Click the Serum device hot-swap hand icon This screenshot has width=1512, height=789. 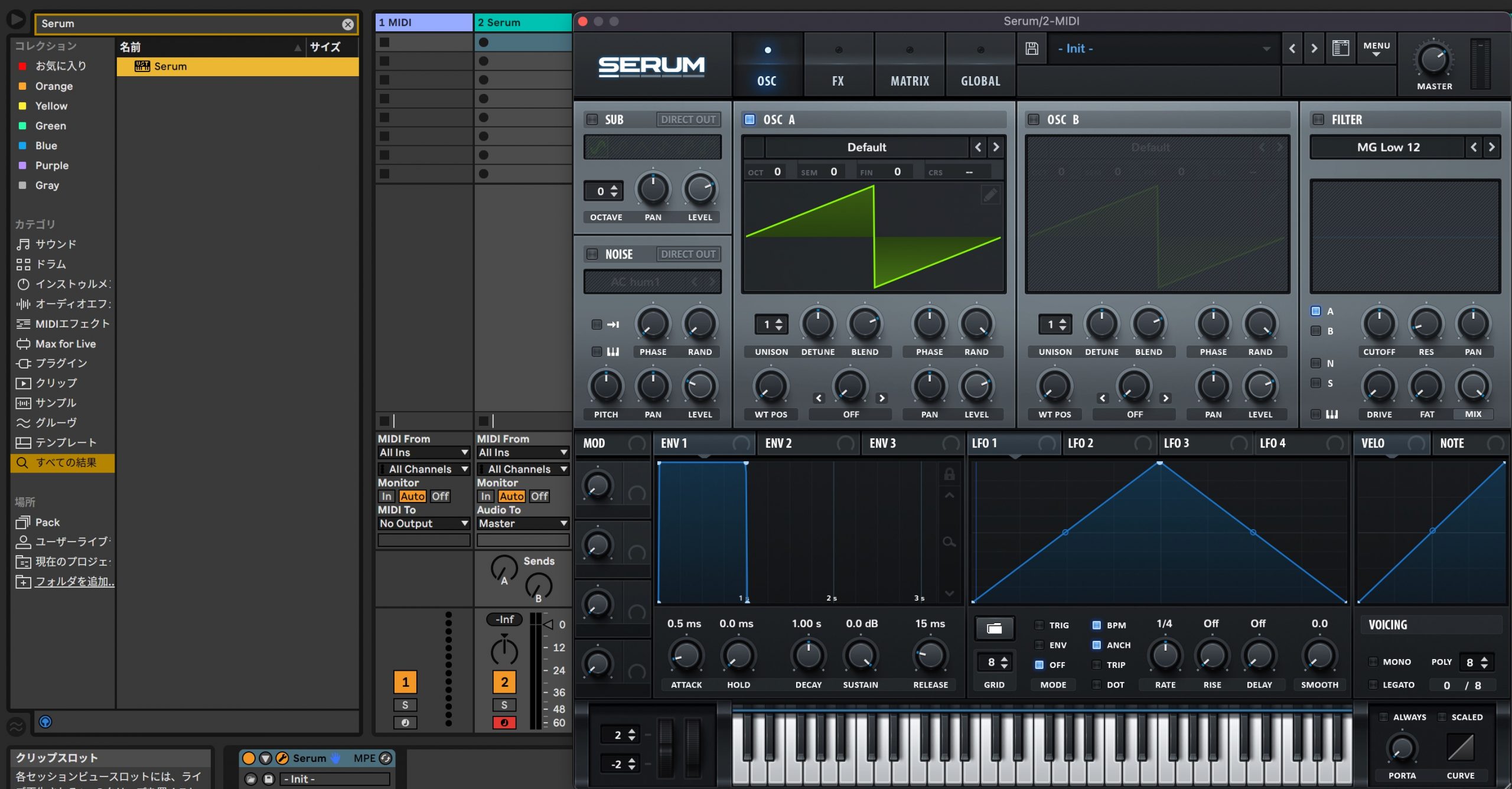335,758
